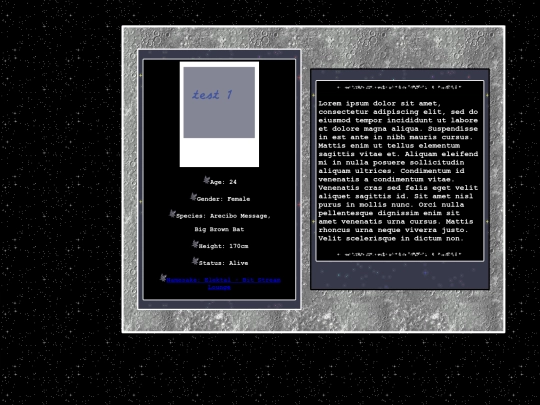
Task: Click the star bullet beside Age
Action: coord(206,180)
